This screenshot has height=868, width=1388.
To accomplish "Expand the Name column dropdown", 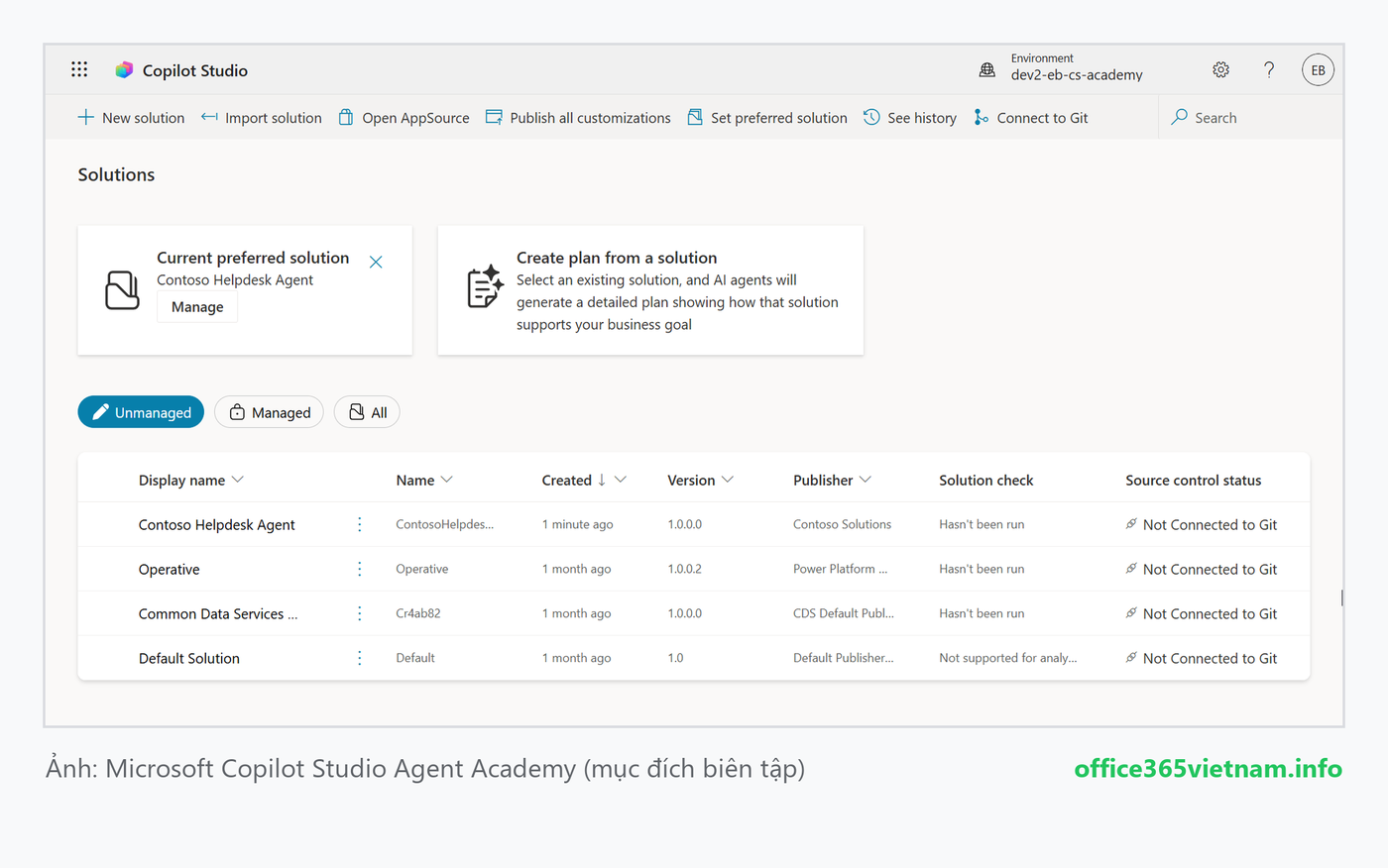I will 447,480.
